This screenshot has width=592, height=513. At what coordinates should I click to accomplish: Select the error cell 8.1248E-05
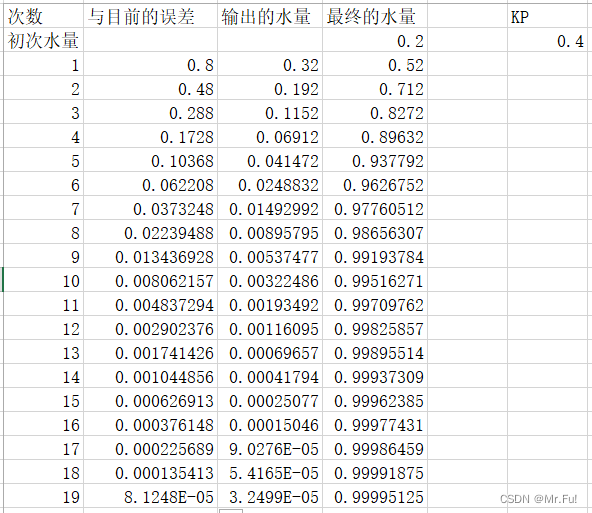click(x=150, y=496)
